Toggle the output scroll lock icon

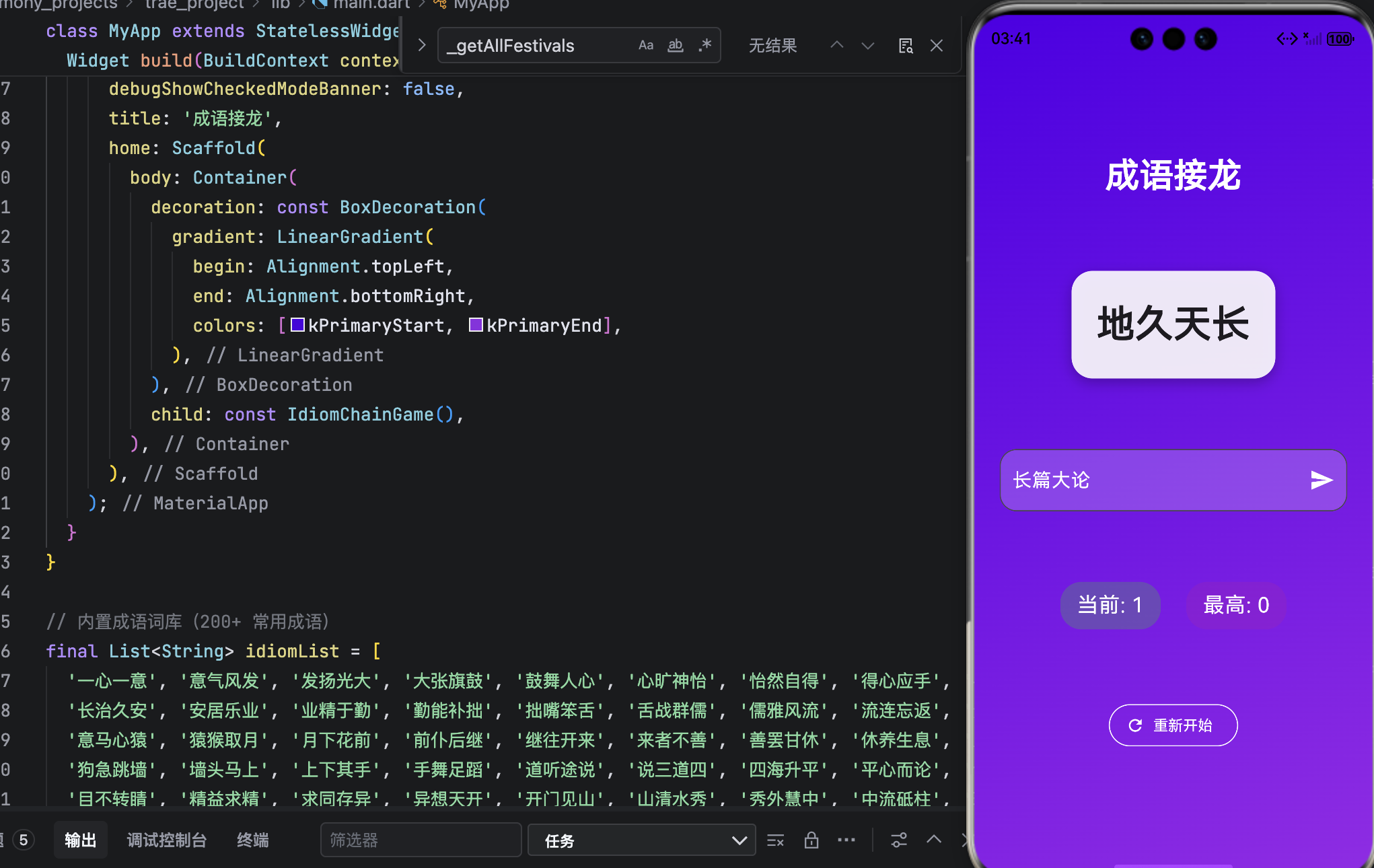tap(811, 840)
